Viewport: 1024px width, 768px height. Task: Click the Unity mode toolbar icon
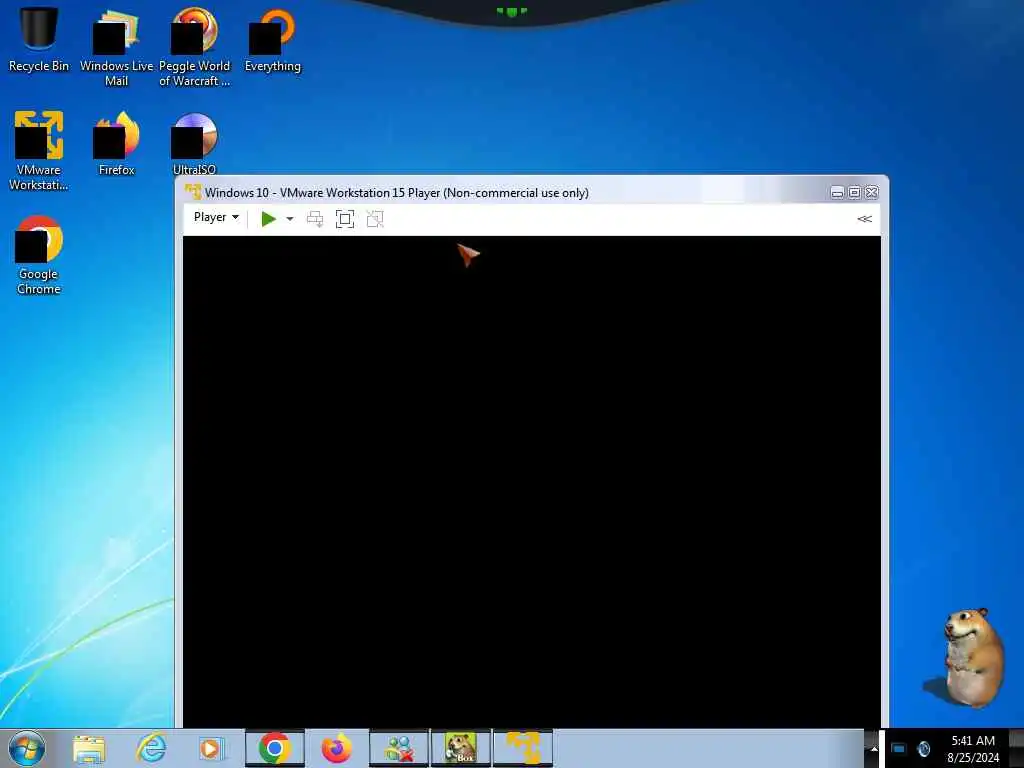(x=375, y=219)
